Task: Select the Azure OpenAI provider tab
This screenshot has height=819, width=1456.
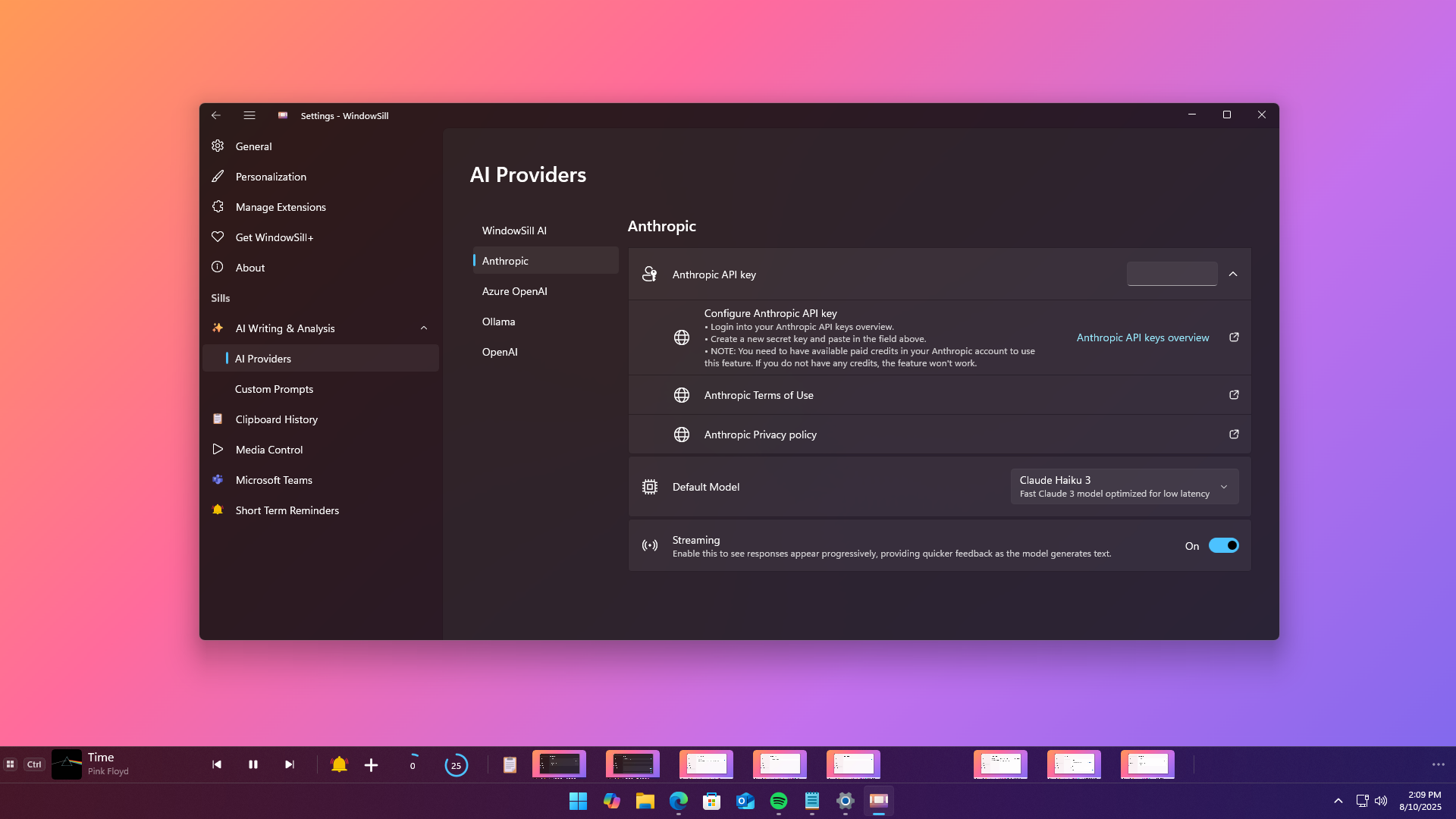Action: tap(515, 291)
